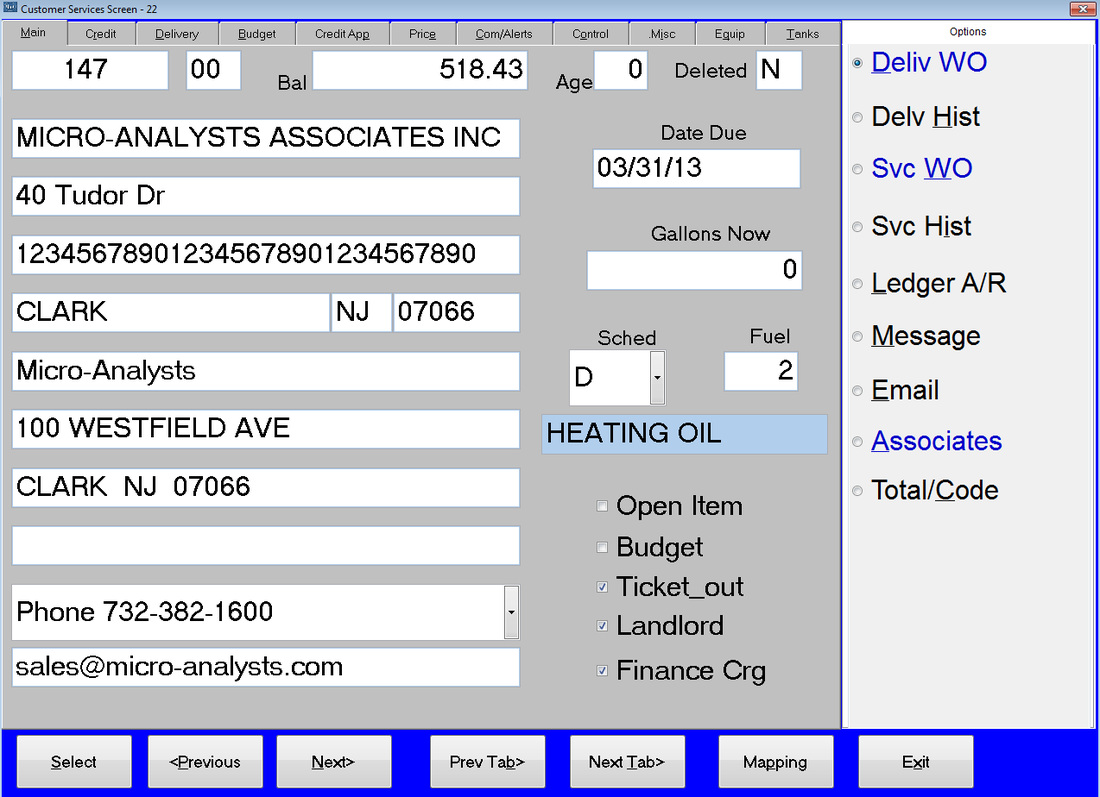Focus the empty field above the phone number
1100x797 pixels.
pyautogui.click(x=265, y=545)
